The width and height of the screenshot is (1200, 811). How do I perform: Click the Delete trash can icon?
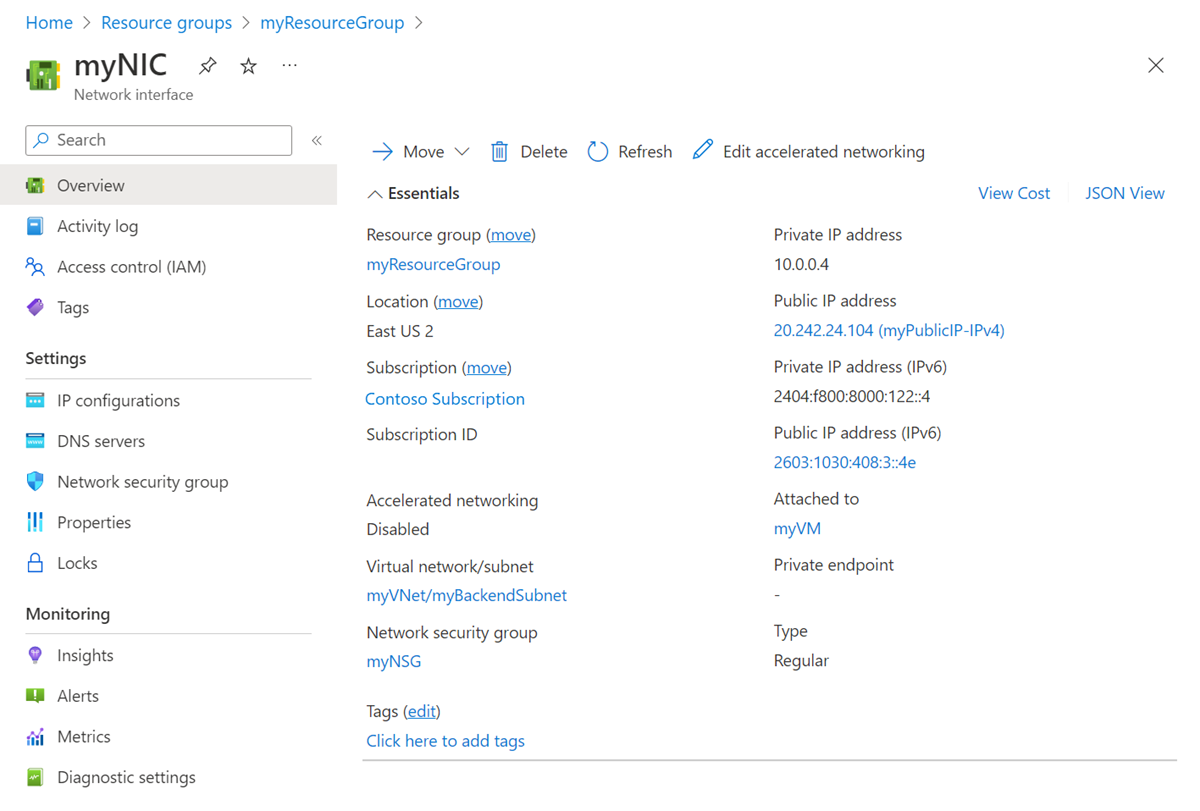[x=499, y=152]
